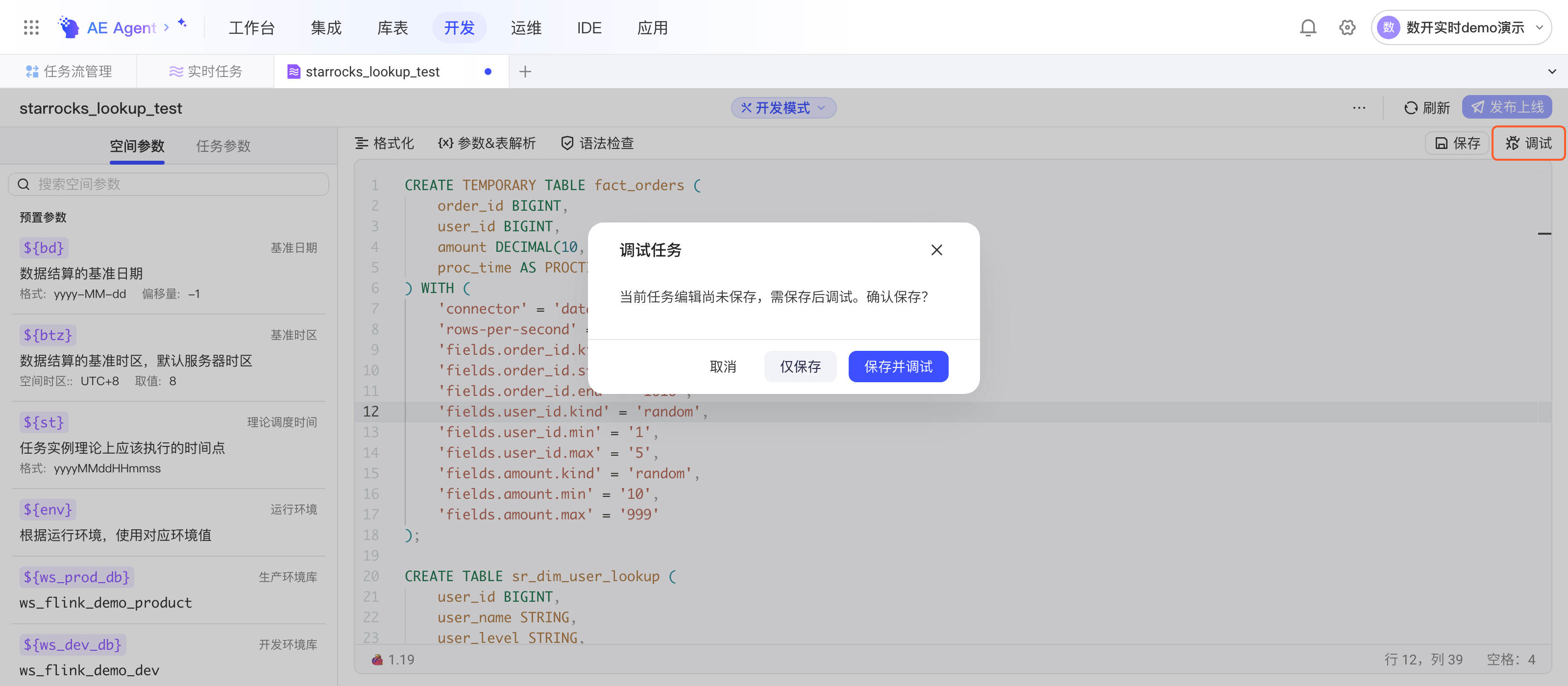Click the 保存 save button

[1457, 143]
